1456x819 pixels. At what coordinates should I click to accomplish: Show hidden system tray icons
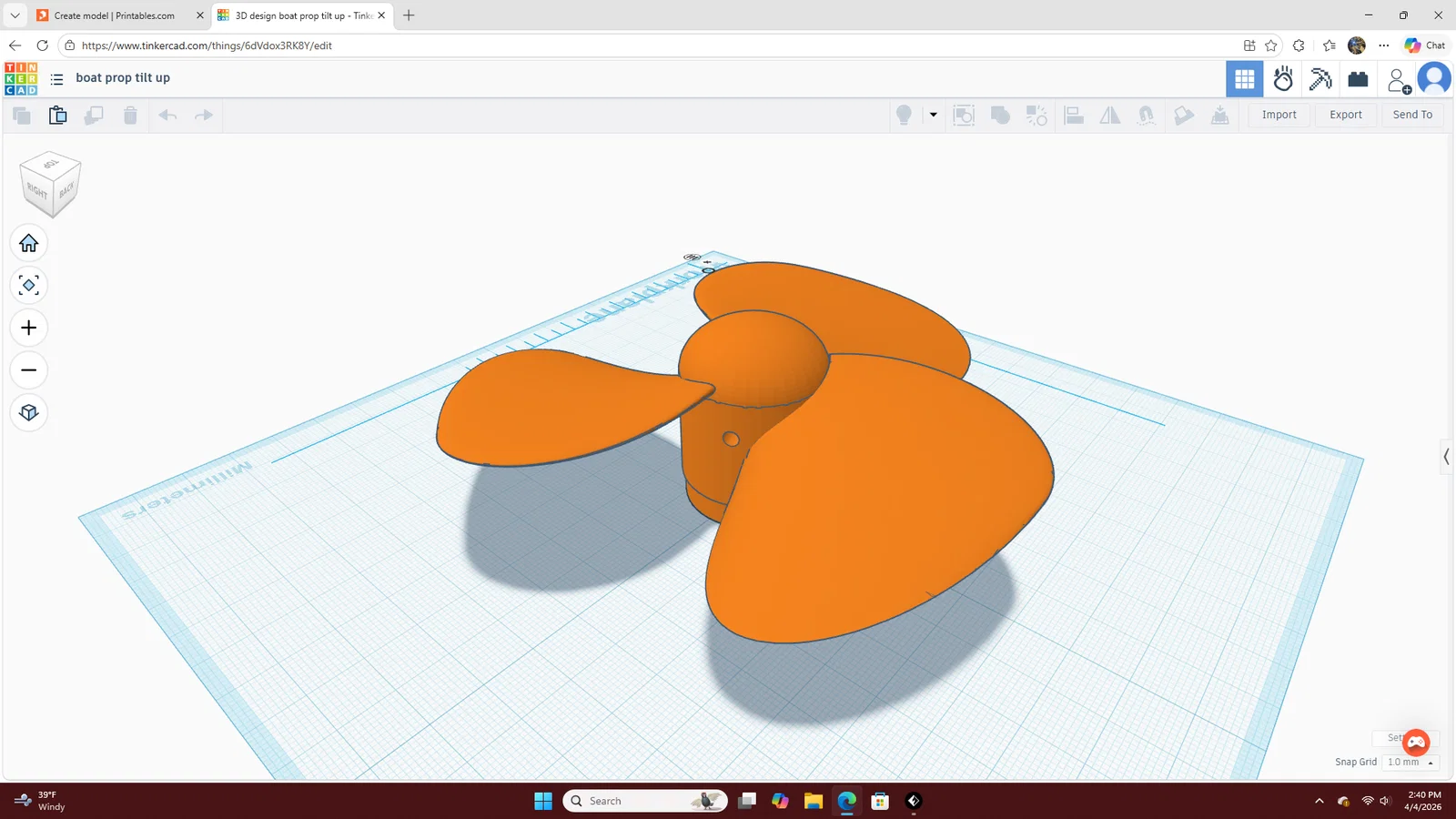tap(1319, 801)
